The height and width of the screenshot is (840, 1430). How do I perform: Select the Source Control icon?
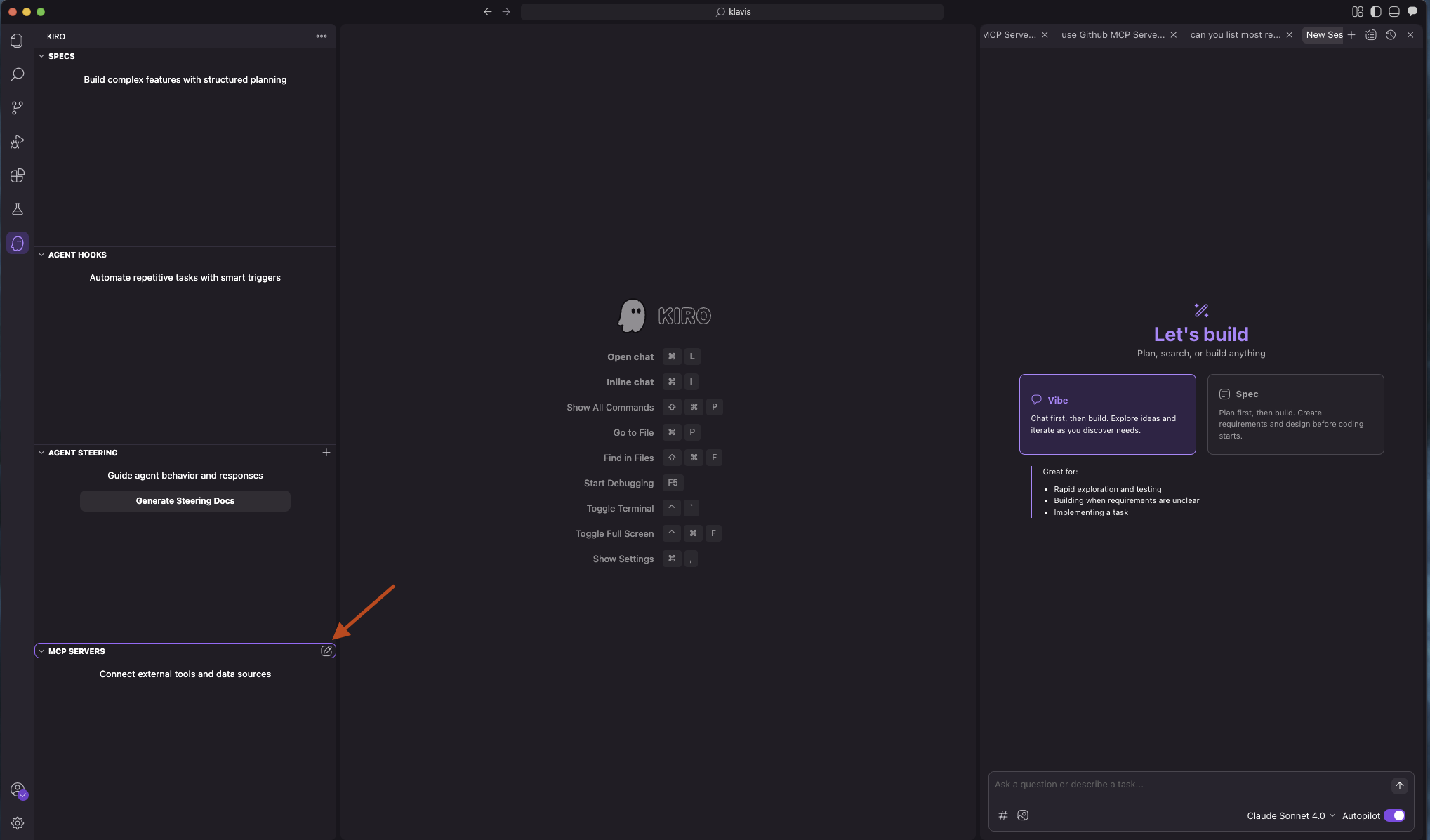(x=18, y=107)
